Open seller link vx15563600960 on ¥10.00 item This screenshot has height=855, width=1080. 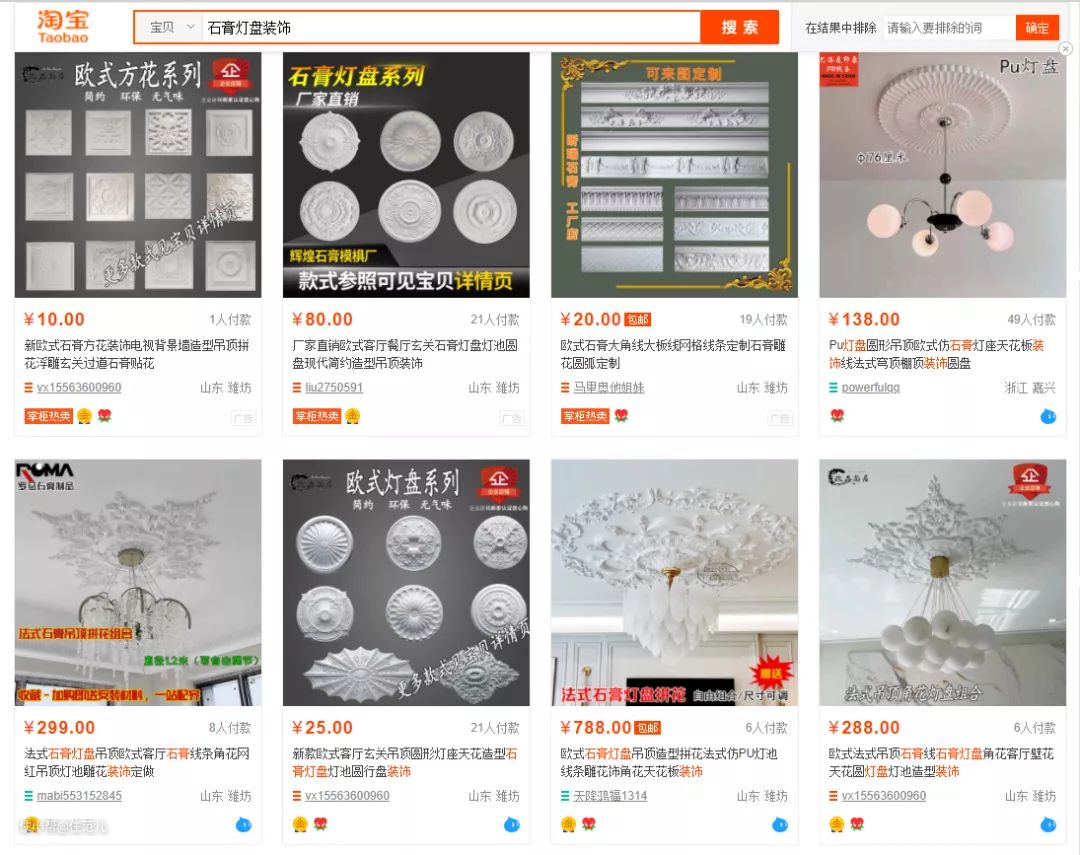[79, 388]
